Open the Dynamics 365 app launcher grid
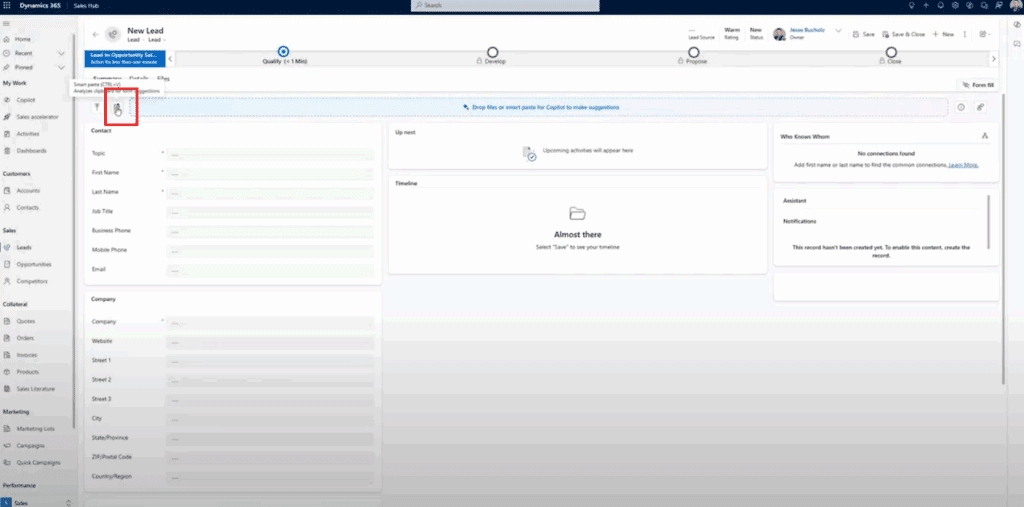The image size is (1024, 507). click(x=7, y=5)
